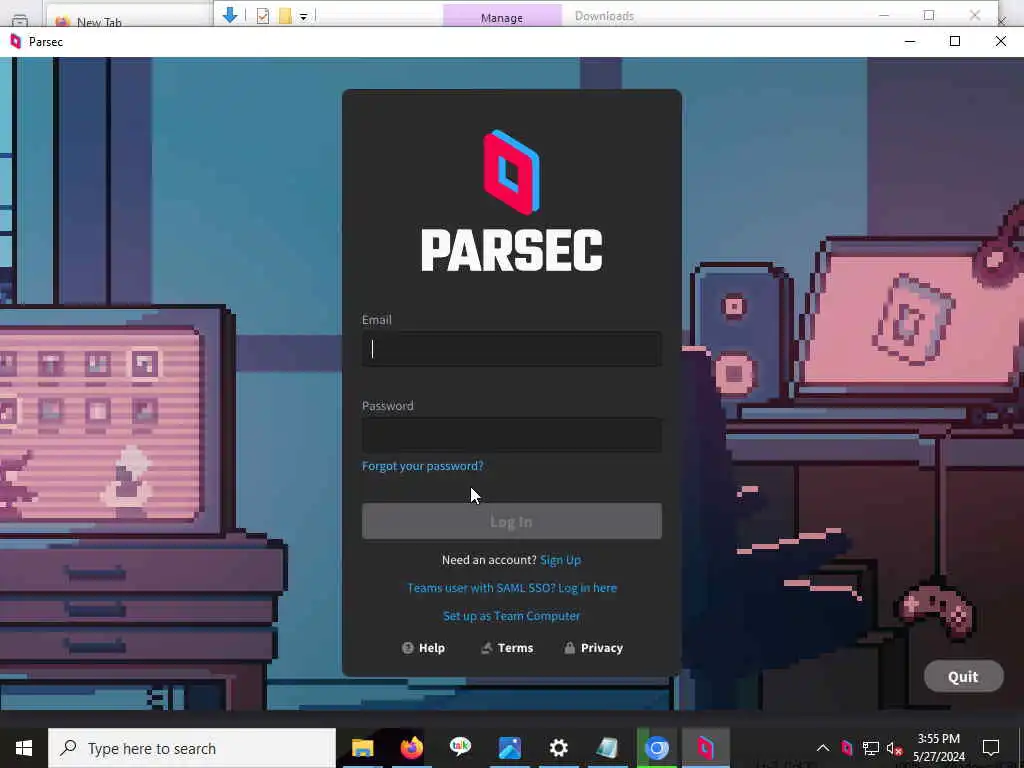1024x768 pixels.
Task: Minimize the Parsec window
Action: click(910, 42)
